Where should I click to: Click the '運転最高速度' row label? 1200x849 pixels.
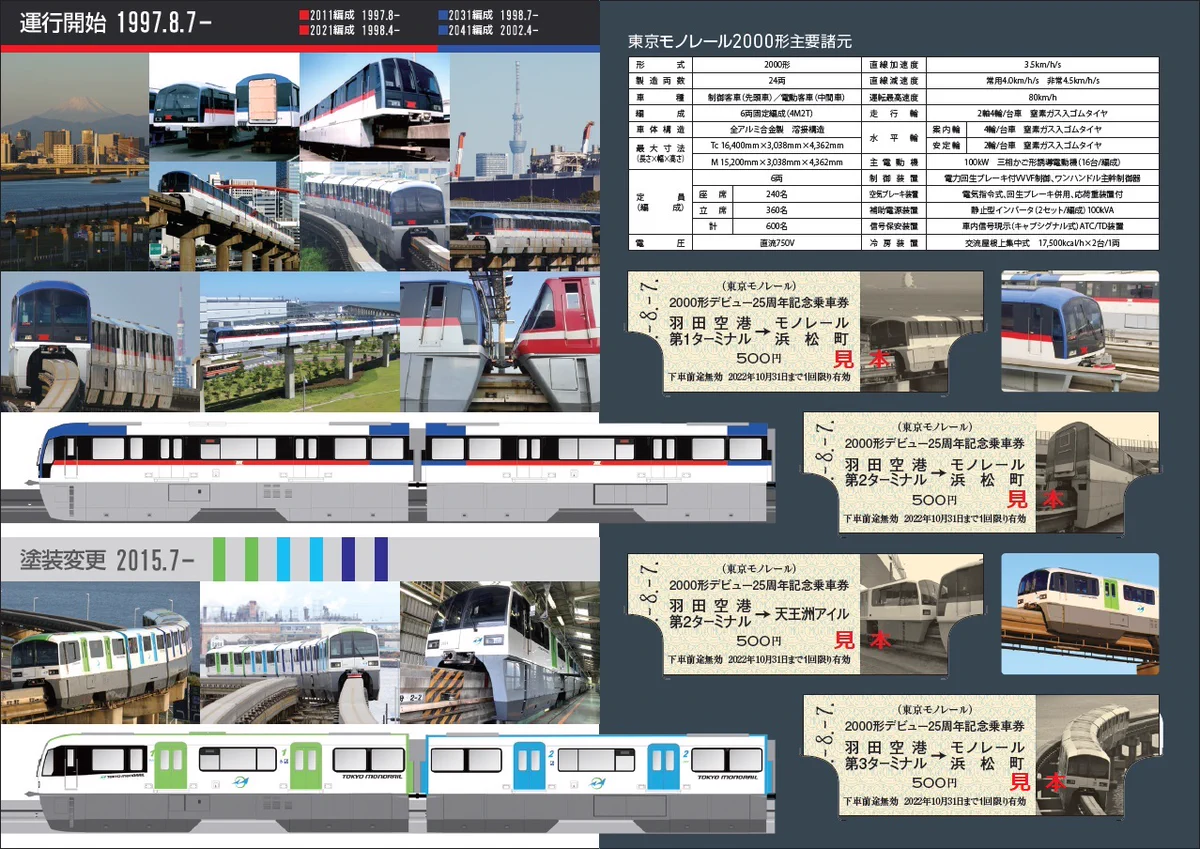[895, 98]
